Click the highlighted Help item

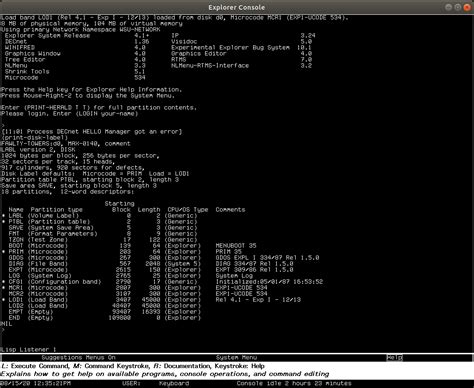pos(394,358)
